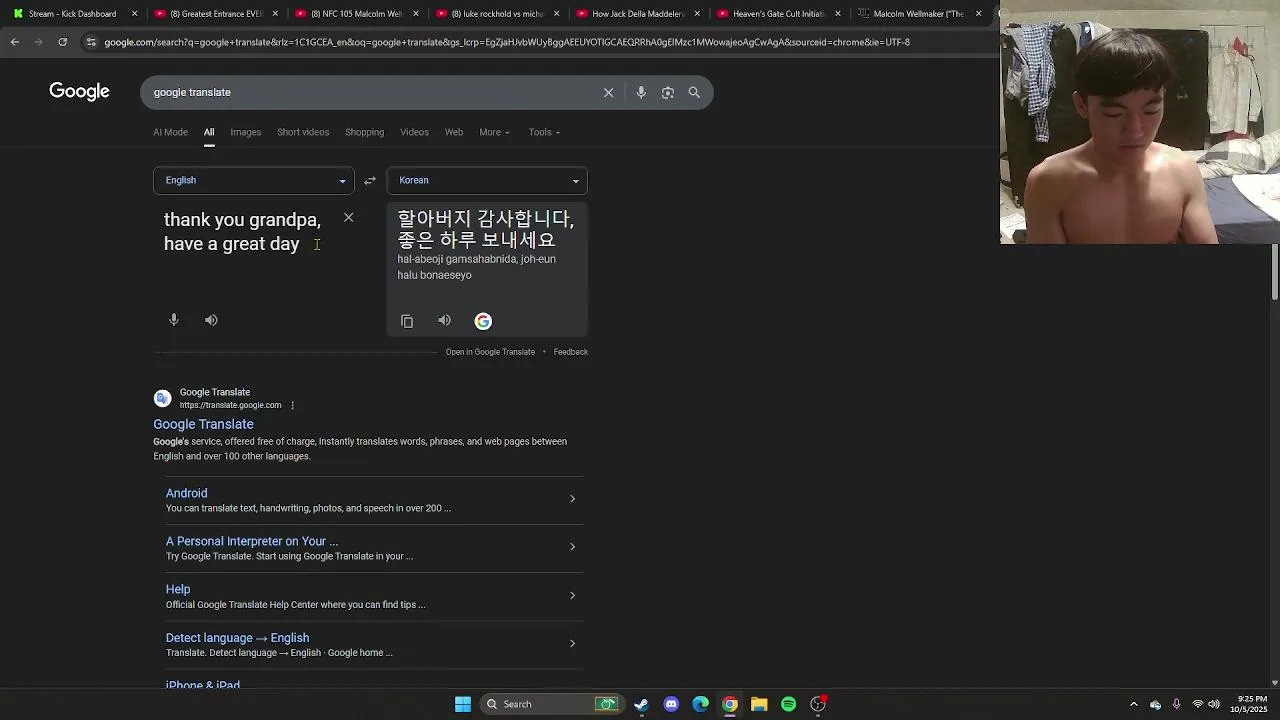Open the Google Translate result title link
This screenshot has width=1280, height=720.
(203, 424)
